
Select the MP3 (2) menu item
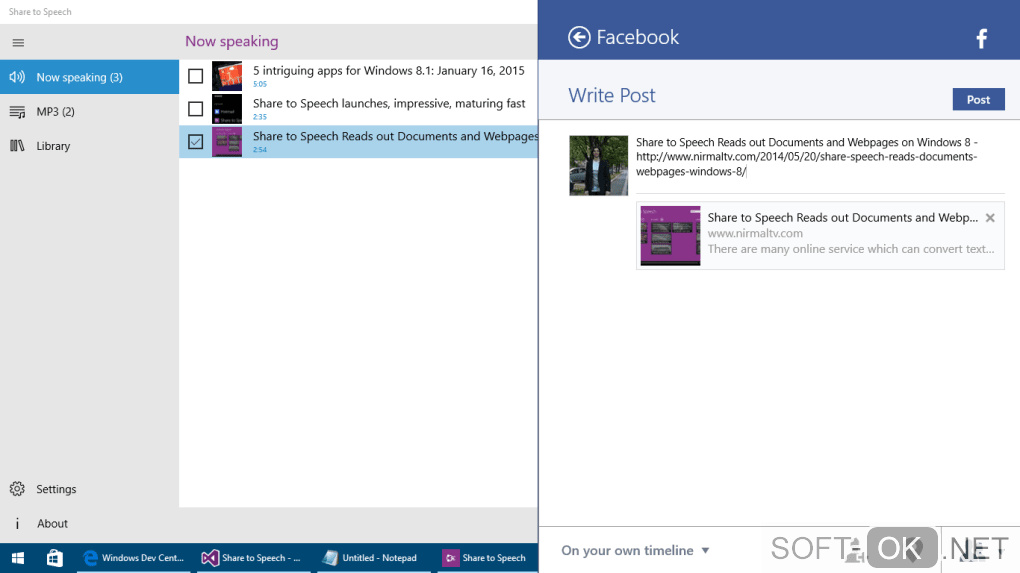click(89, 112)
